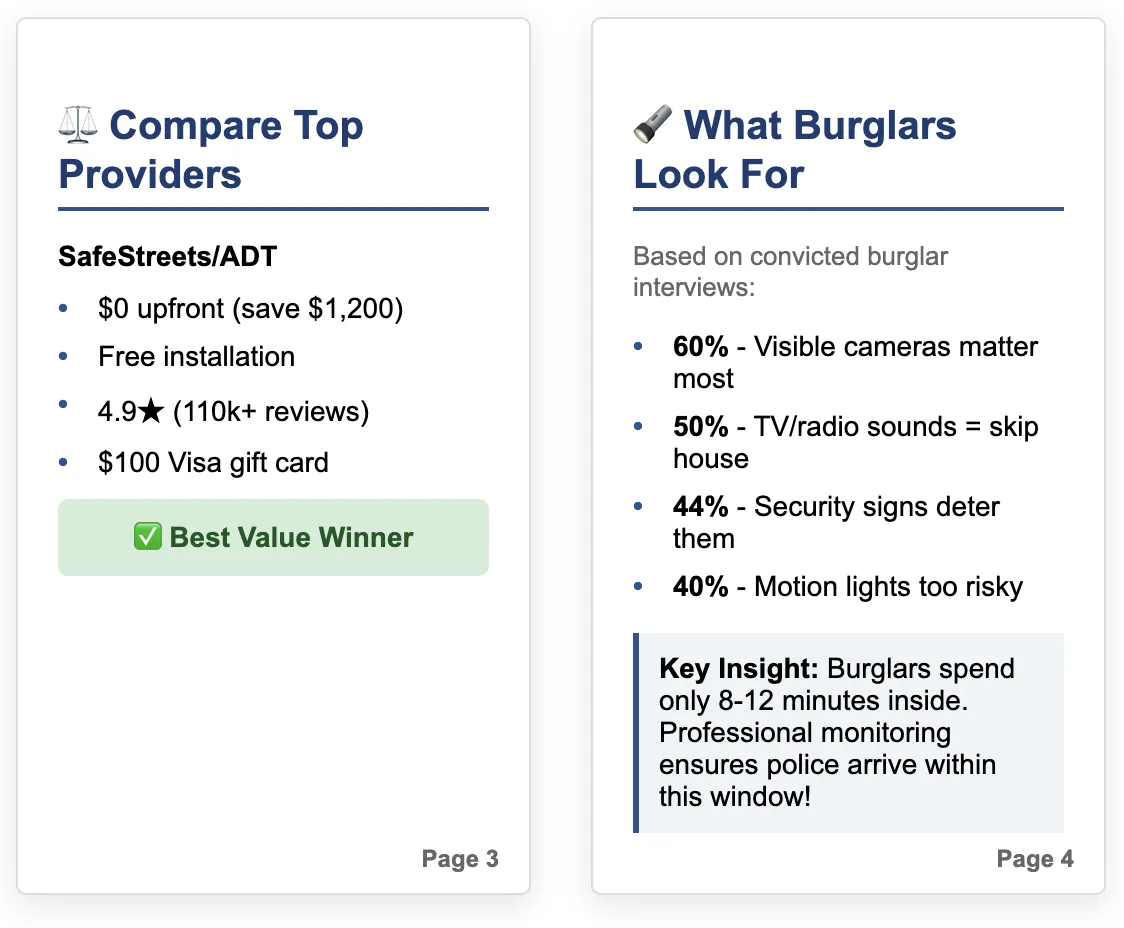
Task: Click the green checkmark icon
Action: pyautogui.click(x=148, y=537)
